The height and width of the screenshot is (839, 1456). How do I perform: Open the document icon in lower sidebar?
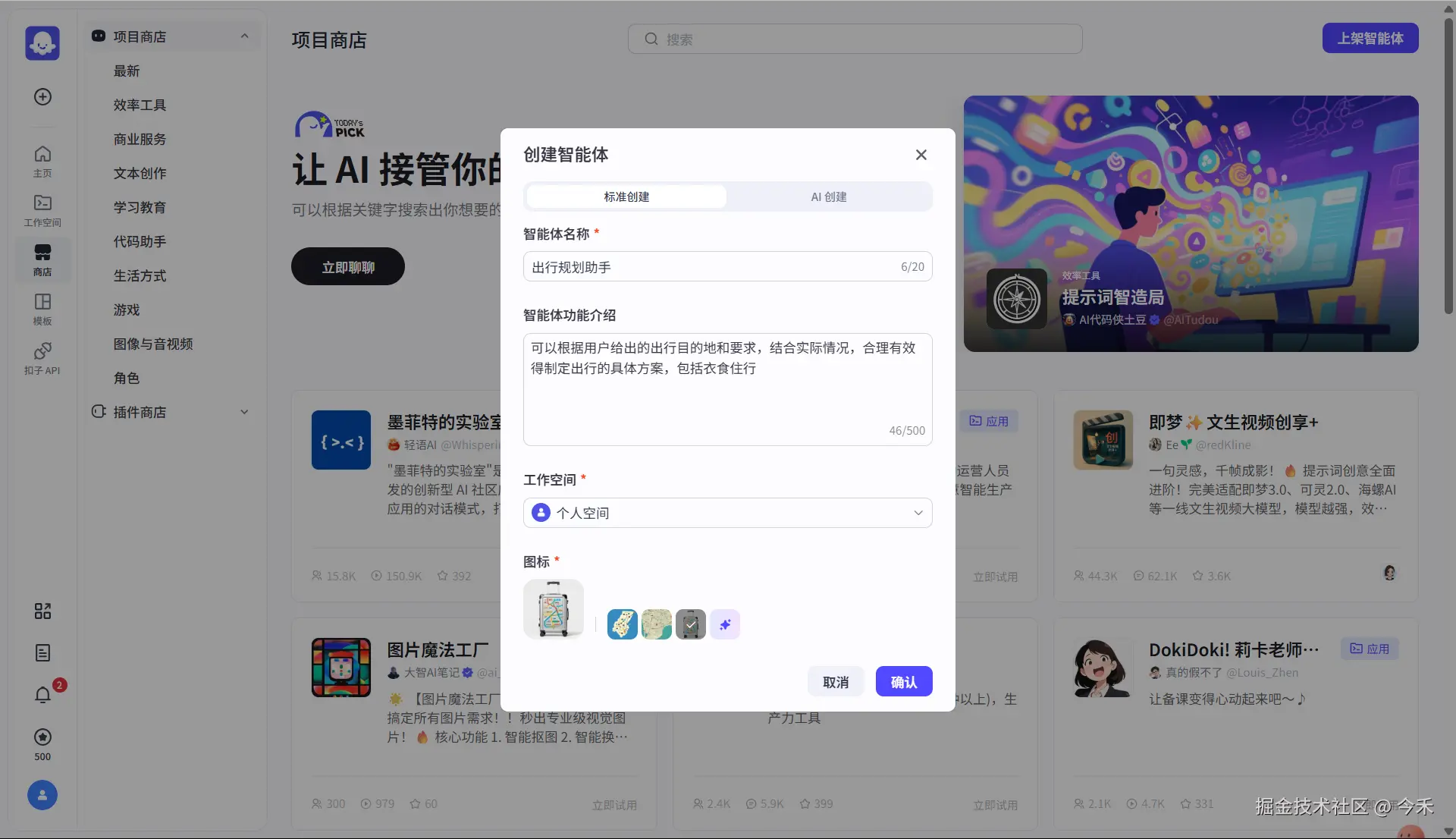[x=43, y=653]
